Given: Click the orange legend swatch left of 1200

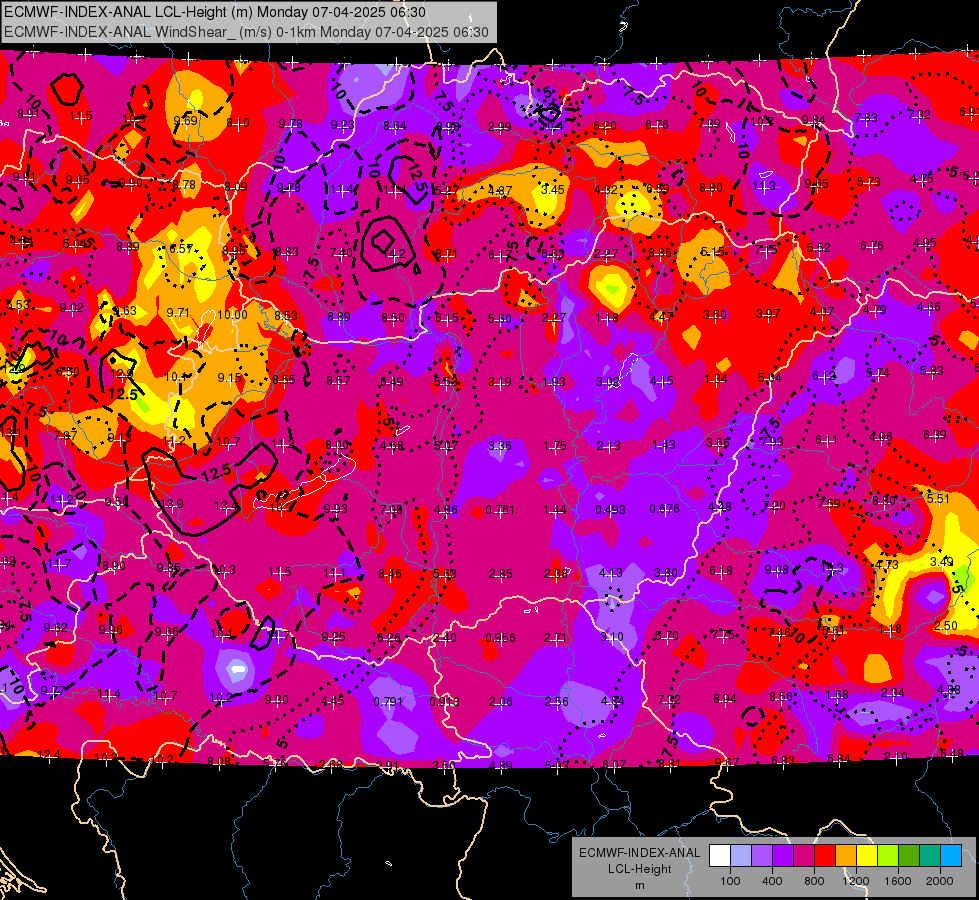Looking at the screenshot, I should (846, 856).
